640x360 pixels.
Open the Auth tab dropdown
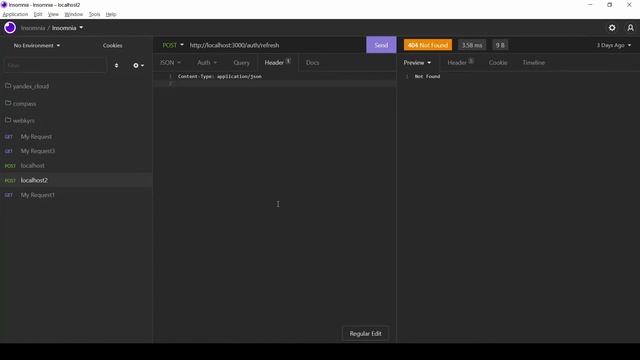click(207, 62)
